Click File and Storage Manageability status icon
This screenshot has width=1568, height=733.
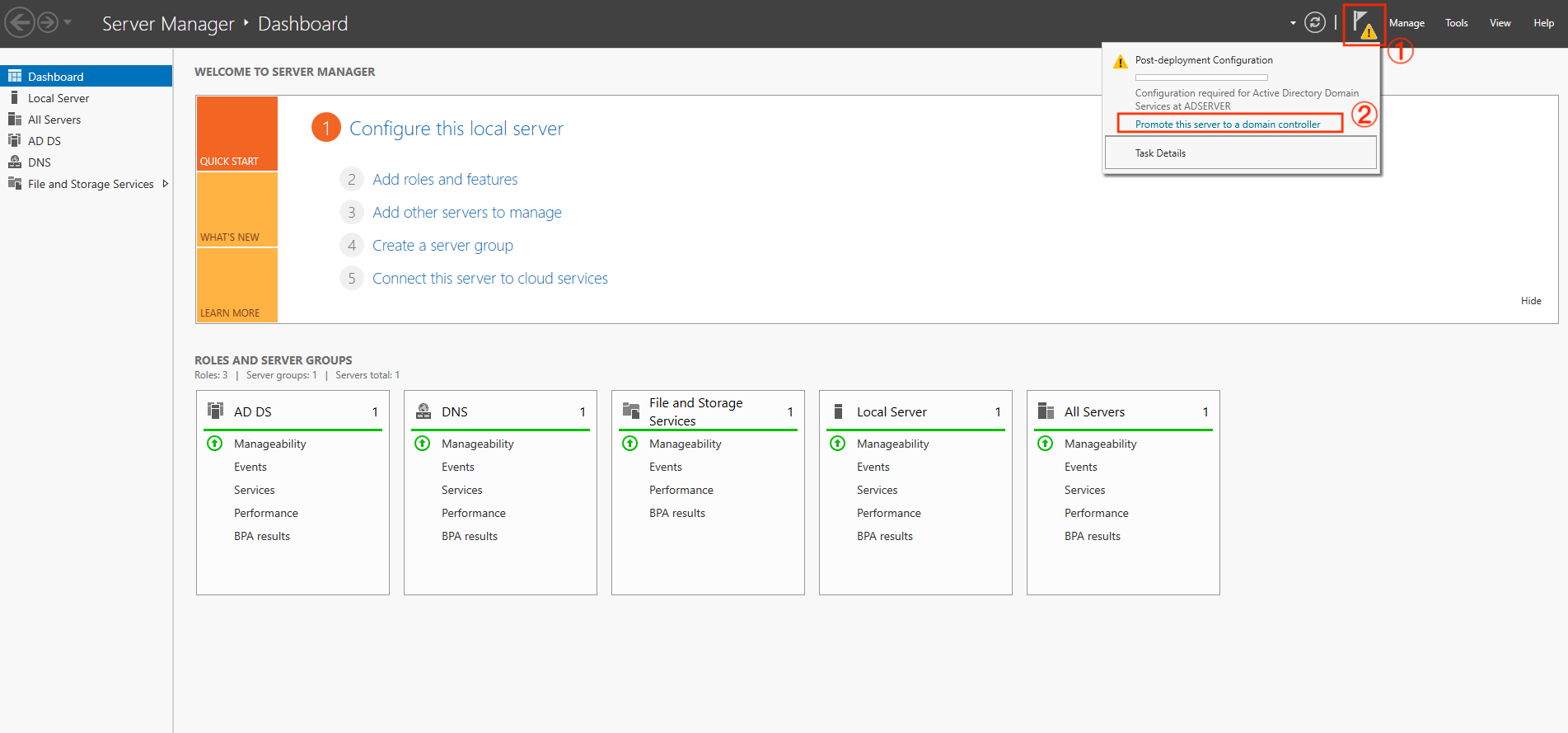click(x=630, y=443)
